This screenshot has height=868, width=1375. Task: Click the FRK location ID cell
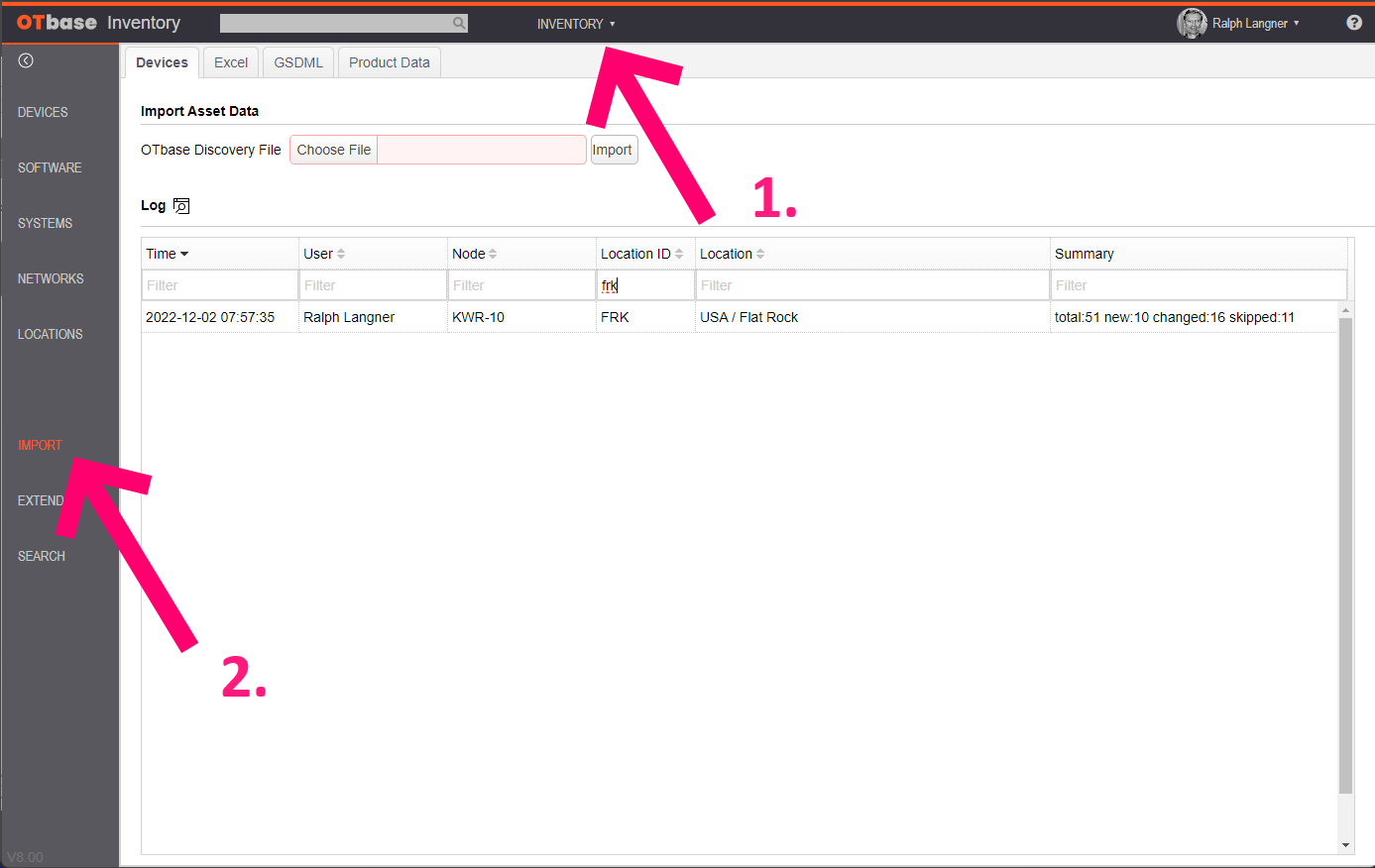[615, 317]
